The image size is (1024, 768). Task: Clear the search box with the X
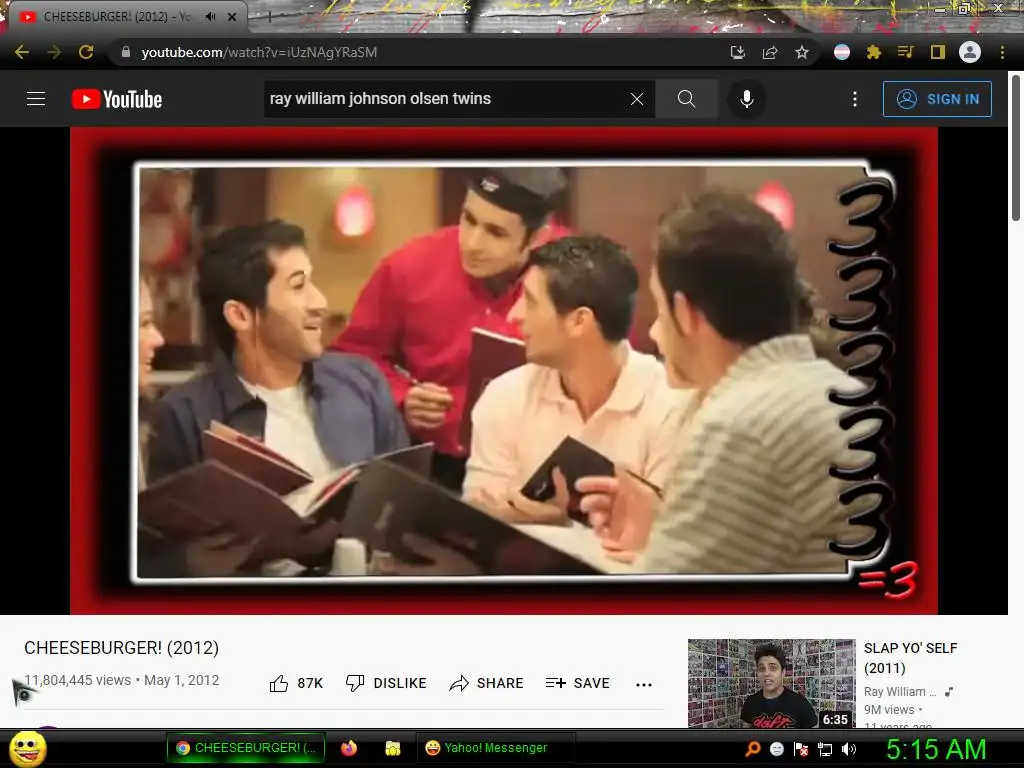point(637,99)
